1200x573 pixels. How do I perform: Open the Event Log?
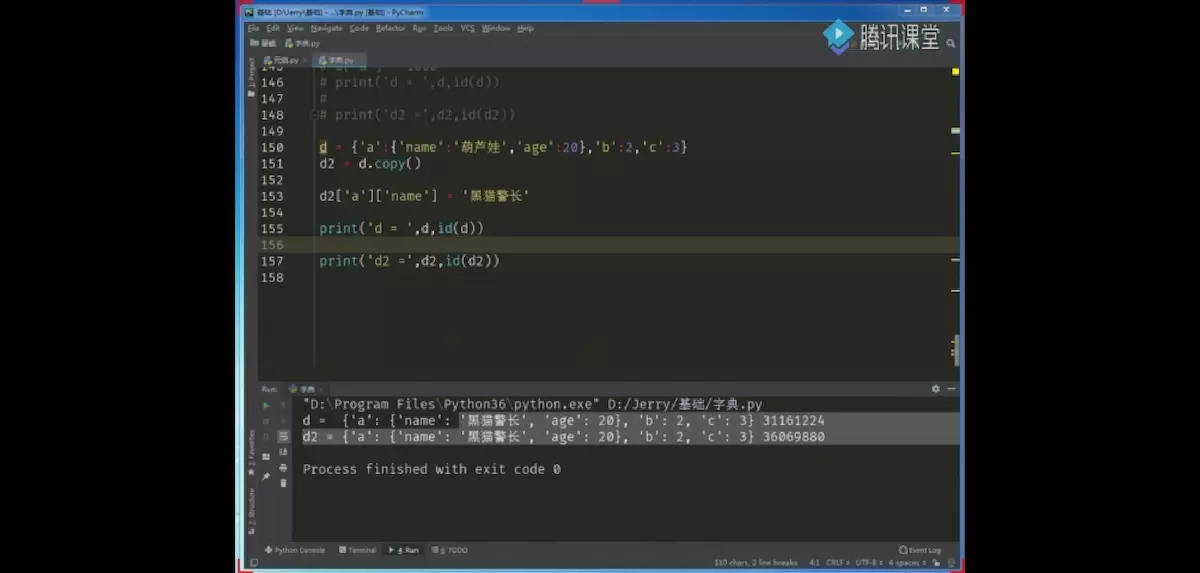pyautogui.click(x=919, y=550)
